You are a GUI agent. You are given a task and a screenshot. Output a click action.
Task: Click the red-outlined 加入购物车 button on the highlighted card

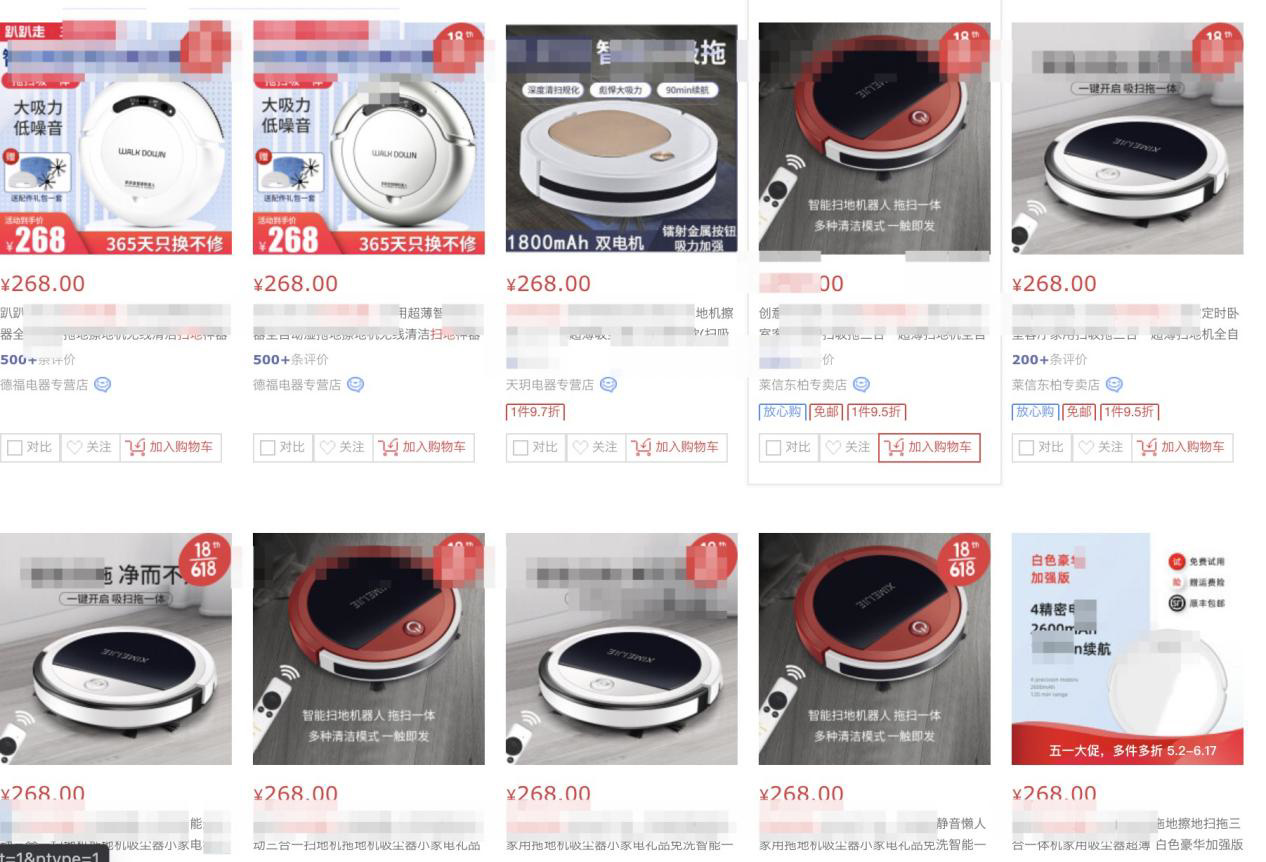tap(929, 447)
